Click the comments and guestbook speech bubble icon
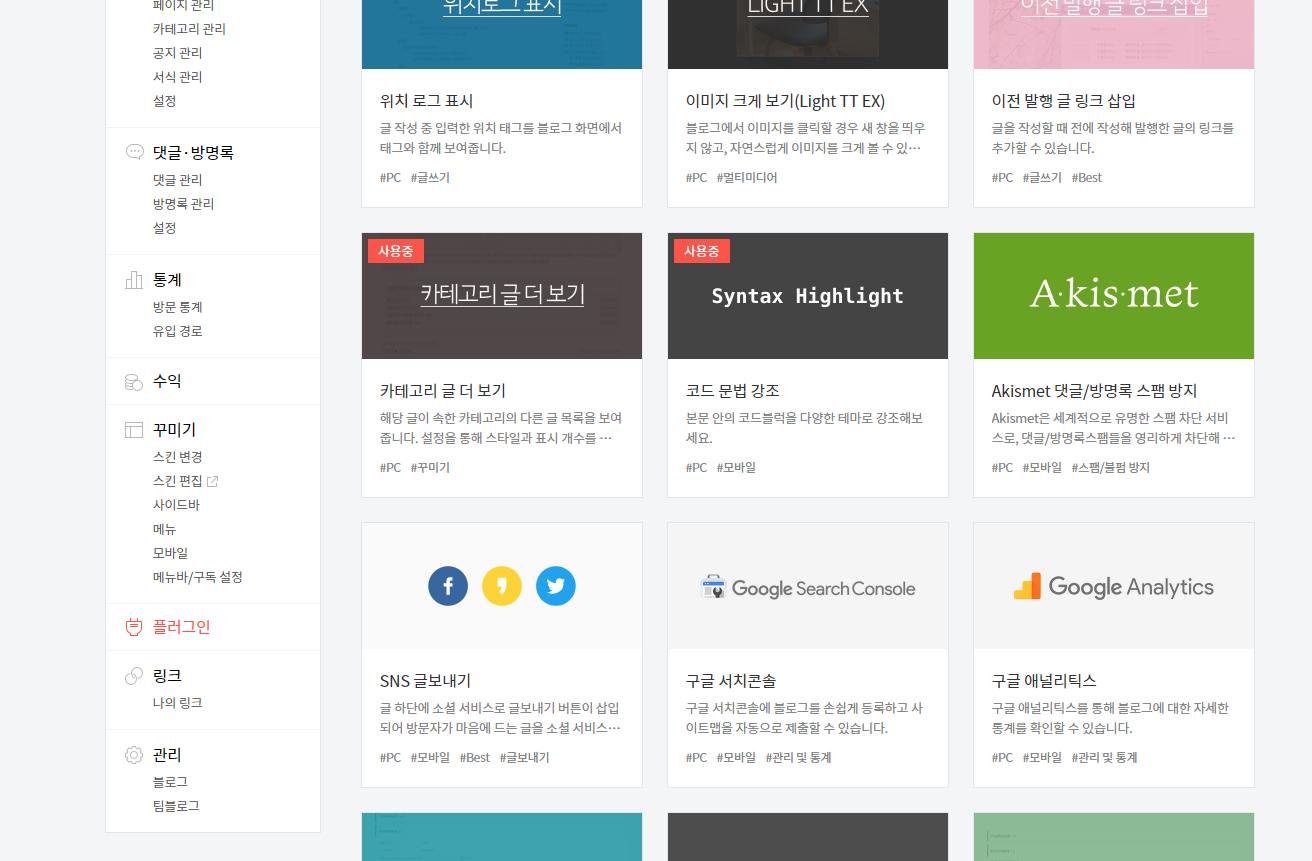Image resolution: width=1312 pixels, height=861 pixels. coord(134,152)
